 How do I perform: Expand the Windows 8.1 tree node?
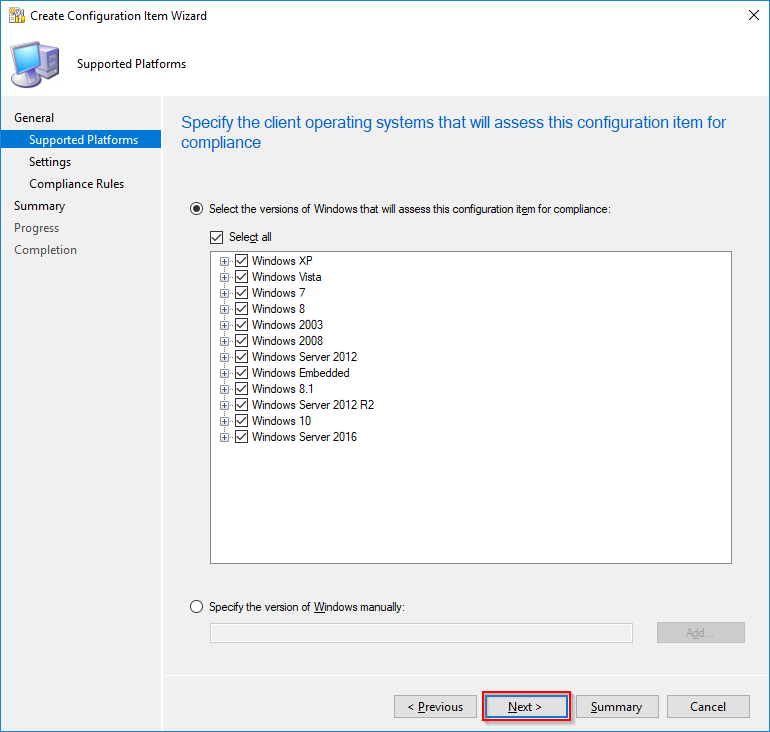tap(224, 389)
